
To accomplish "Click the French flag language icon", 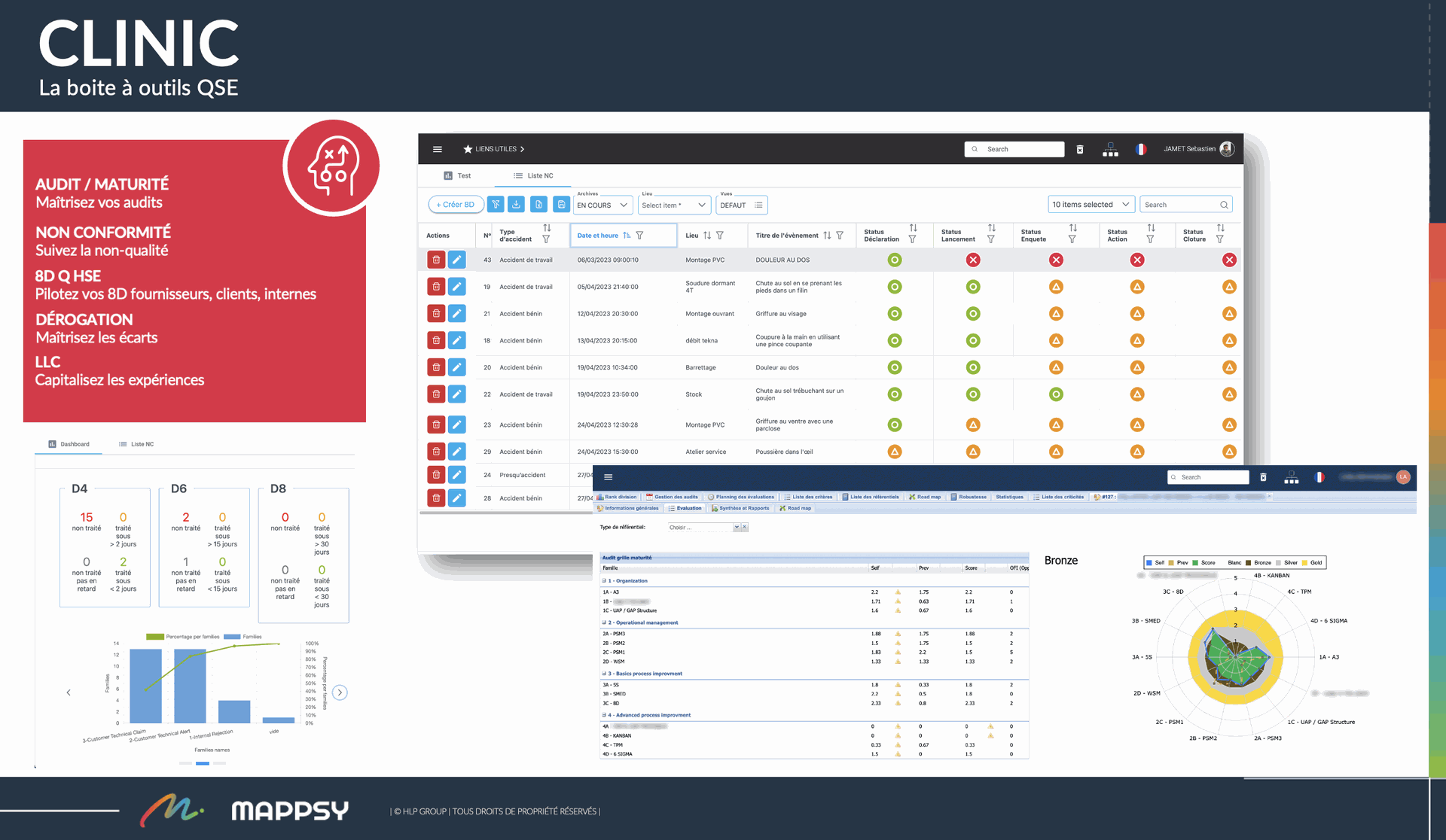I will (1142, 148).
